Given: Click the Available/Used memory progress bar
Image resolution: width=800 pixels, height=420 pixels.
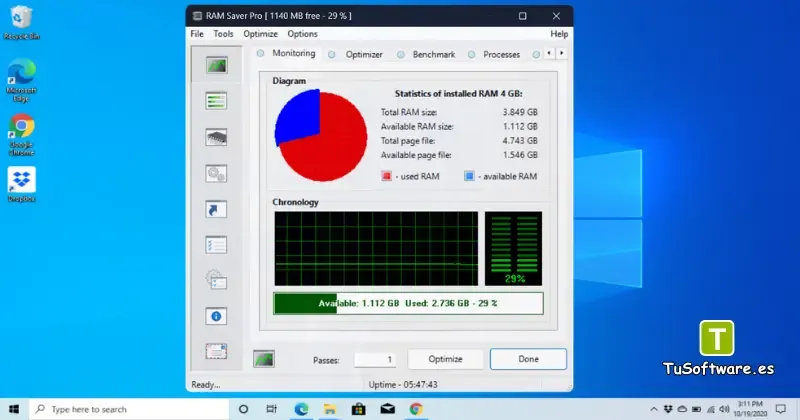Looking at the screenshot, I should (408, 303).
